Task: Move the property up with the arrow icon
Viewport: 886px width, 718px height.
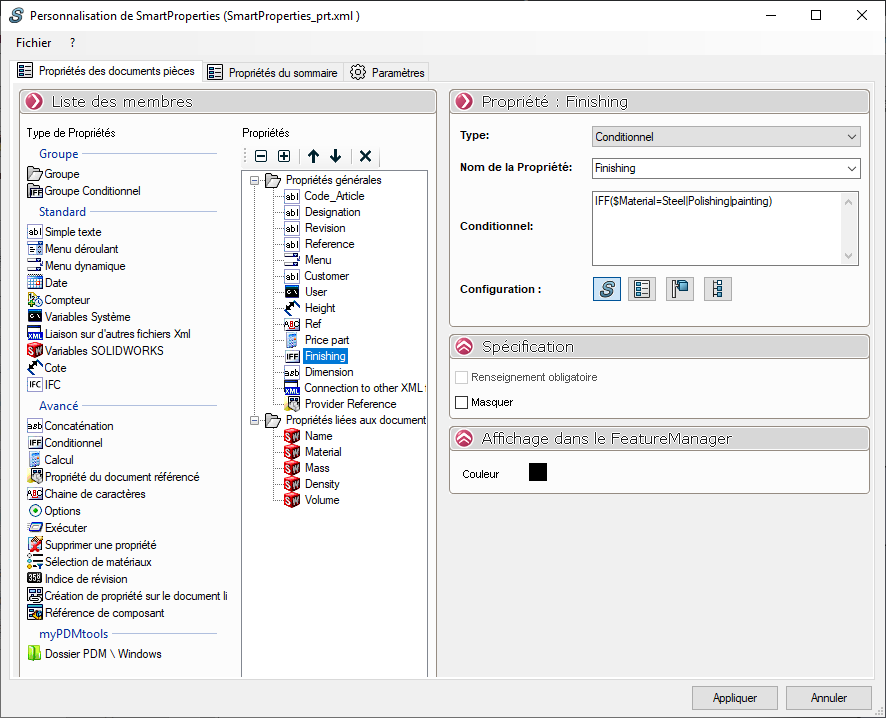Action: coord(314,156)
